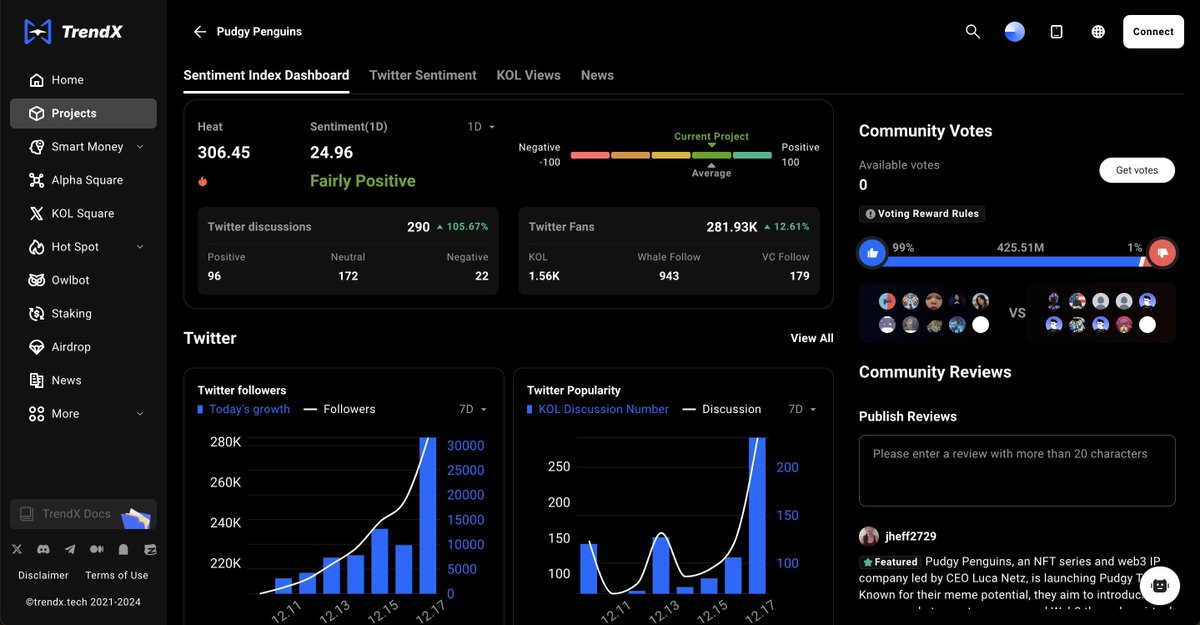
Task: Click the Get votes button
Action: (1137, 170)
